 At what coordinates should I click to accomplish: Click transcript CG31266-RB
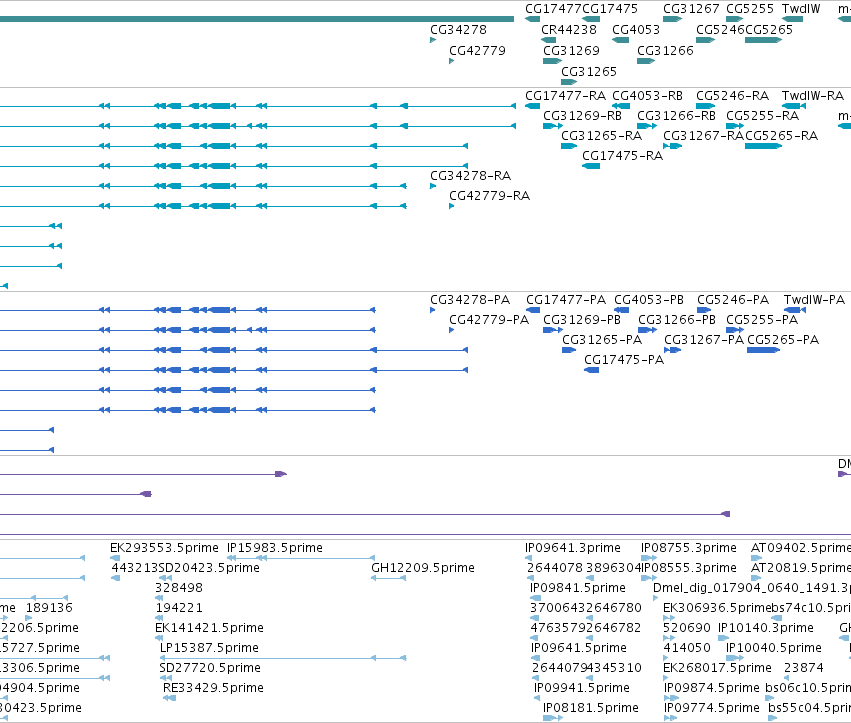coord(676,116)
